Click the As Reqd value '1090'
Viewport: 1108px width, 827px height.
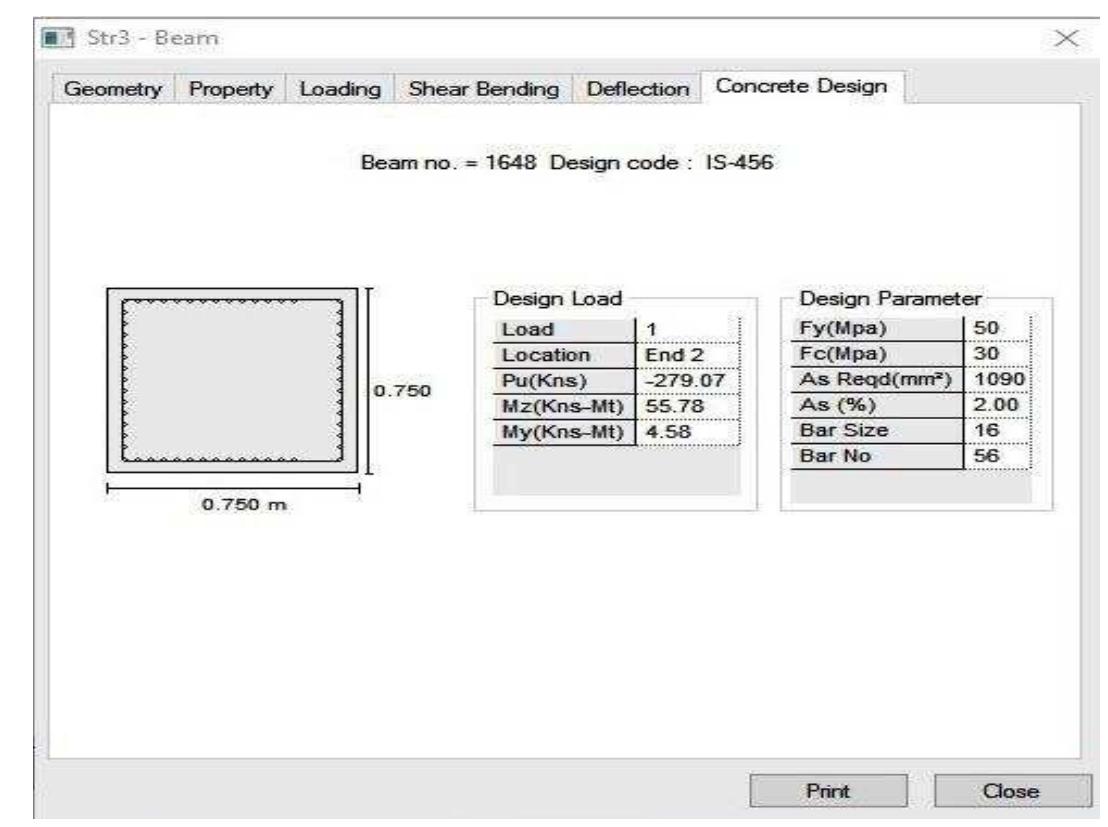(x=997, y=380)
